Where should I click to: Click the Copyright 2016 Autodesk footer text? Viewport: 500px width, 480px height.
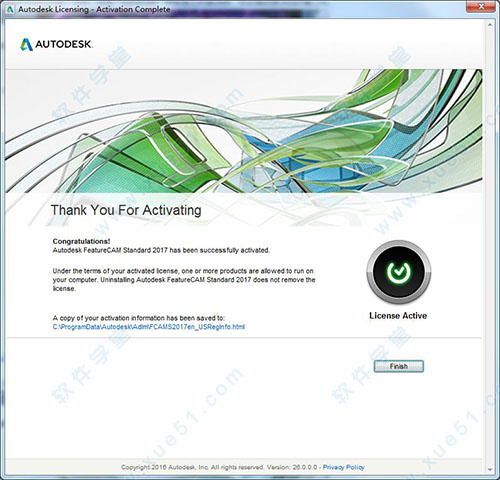tap(192, 467)
